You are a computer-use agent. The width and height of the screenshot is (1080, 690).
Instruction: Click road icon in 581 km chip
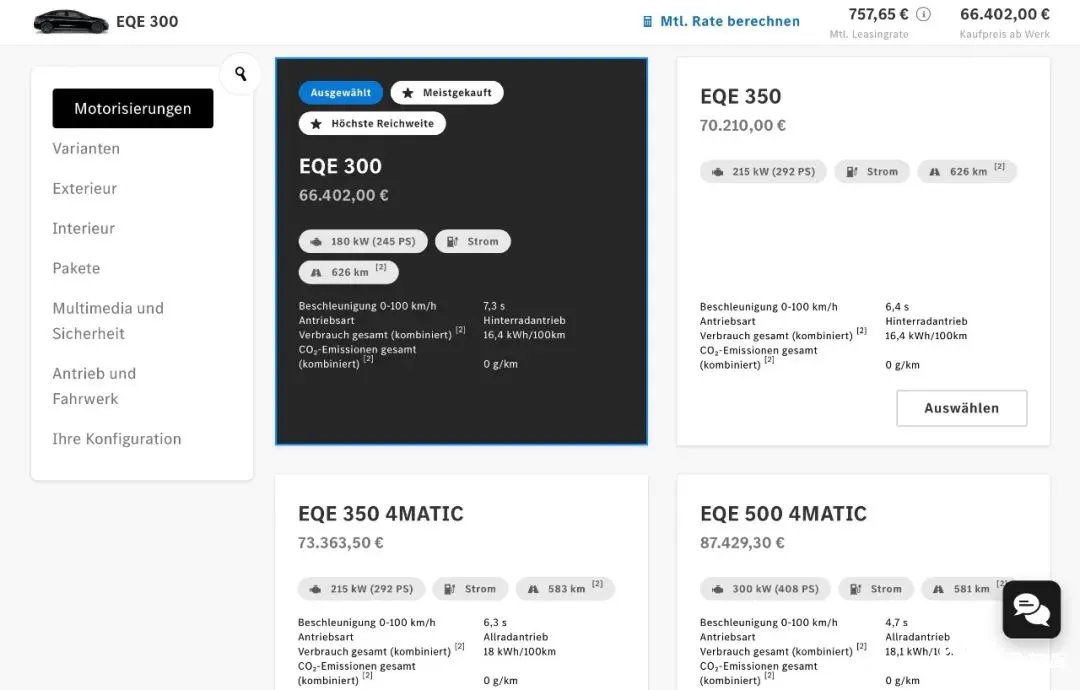pos(938,589)
